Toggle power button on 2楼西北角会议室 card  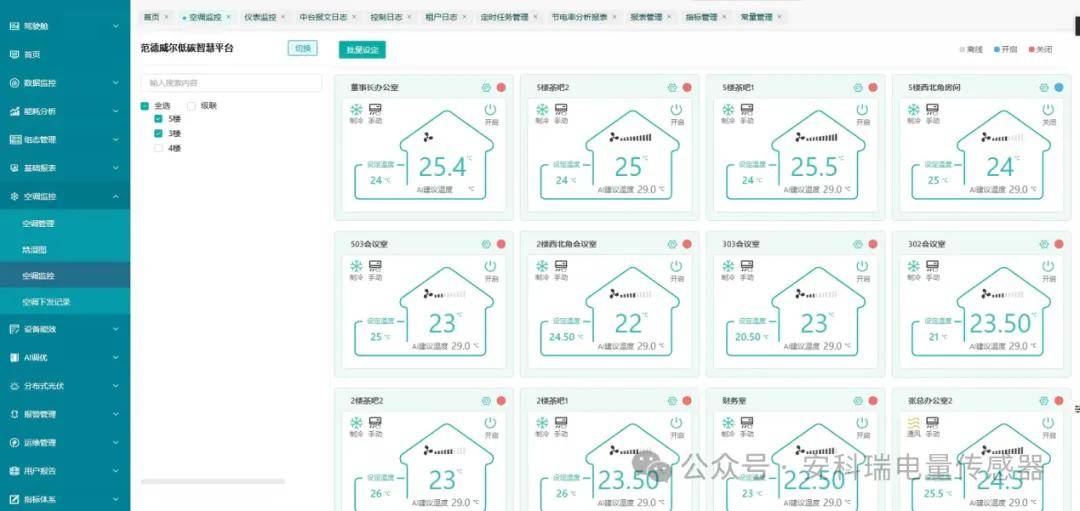click(x=676, y=266)
